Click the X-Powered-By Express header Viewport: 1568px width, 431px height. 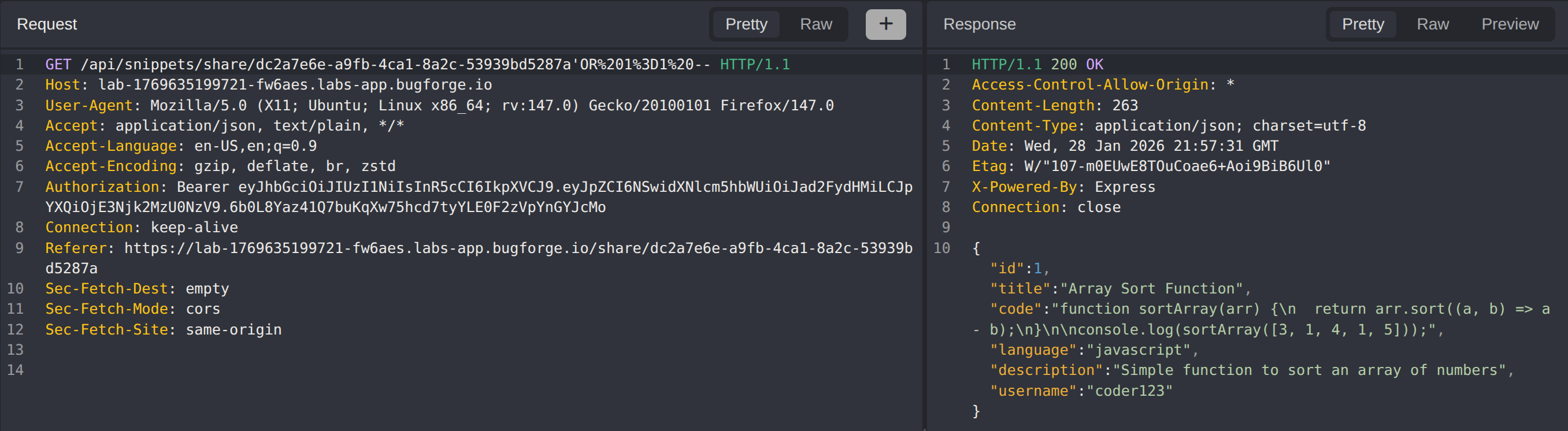[1063, 187]
